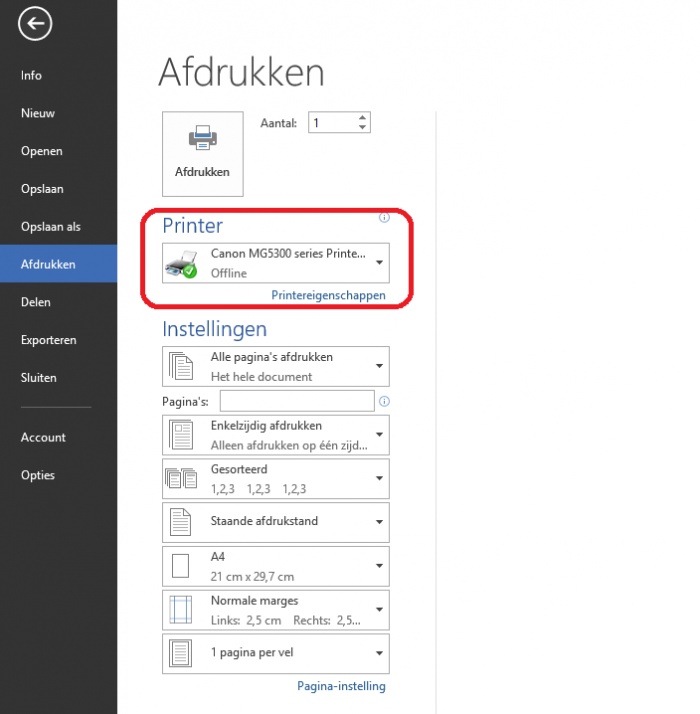The image size is (700, 714).
Task: Open Delen in the sidebar
Action: tap(58, 302)
